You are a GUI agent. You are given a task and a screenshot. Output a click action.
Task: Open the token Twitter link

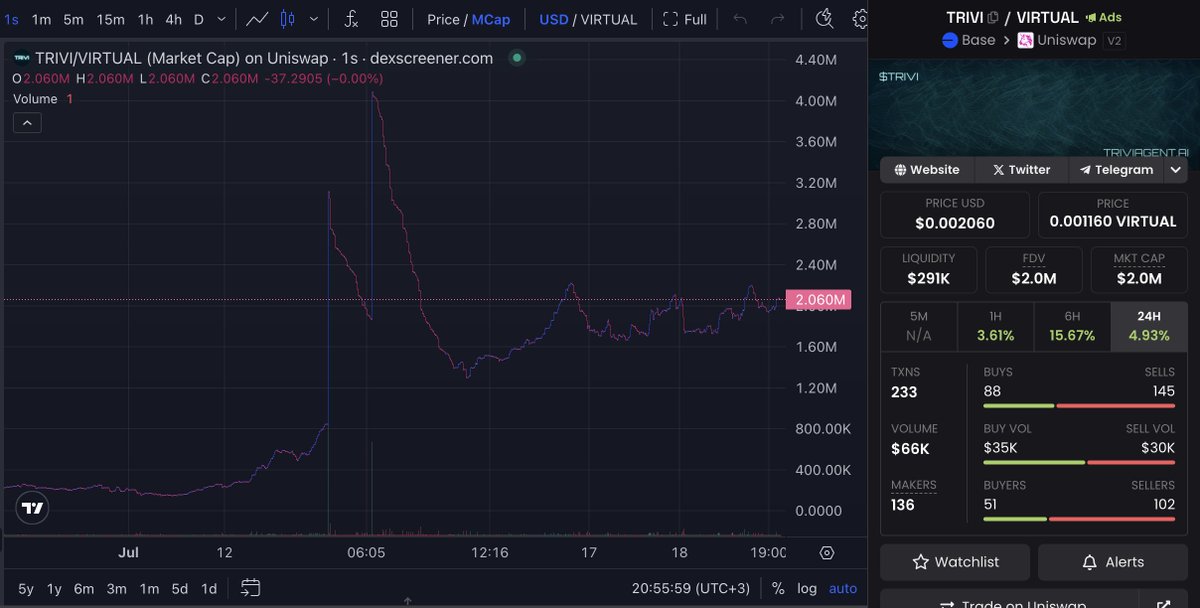tap(1021, 170)
